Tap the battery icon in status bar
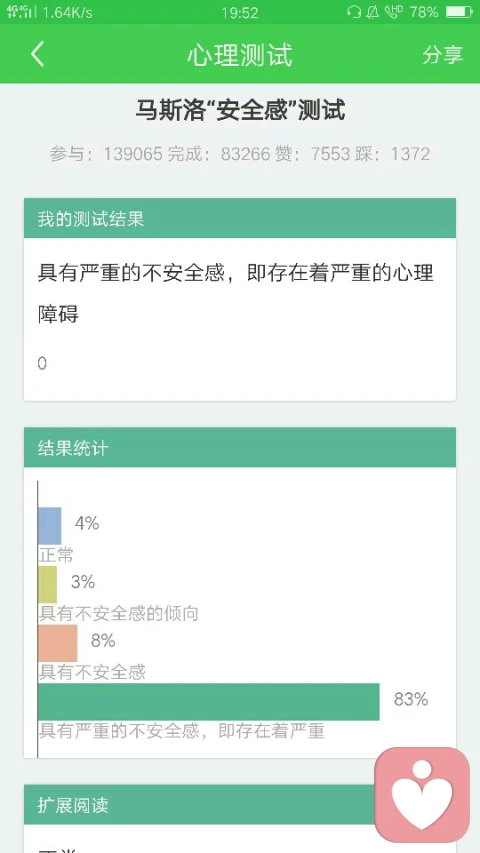The width and height of the screenshot is (480, 853). (459, 12)
